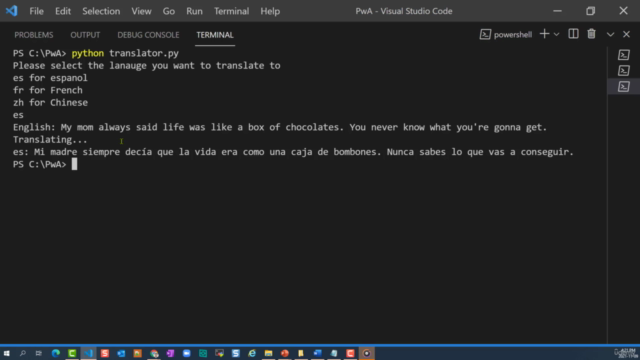Image resolution: width=640 pixels, height=360 pixels.
Task: Kill terminal with trash icon
Action: (x=591, y=34)
